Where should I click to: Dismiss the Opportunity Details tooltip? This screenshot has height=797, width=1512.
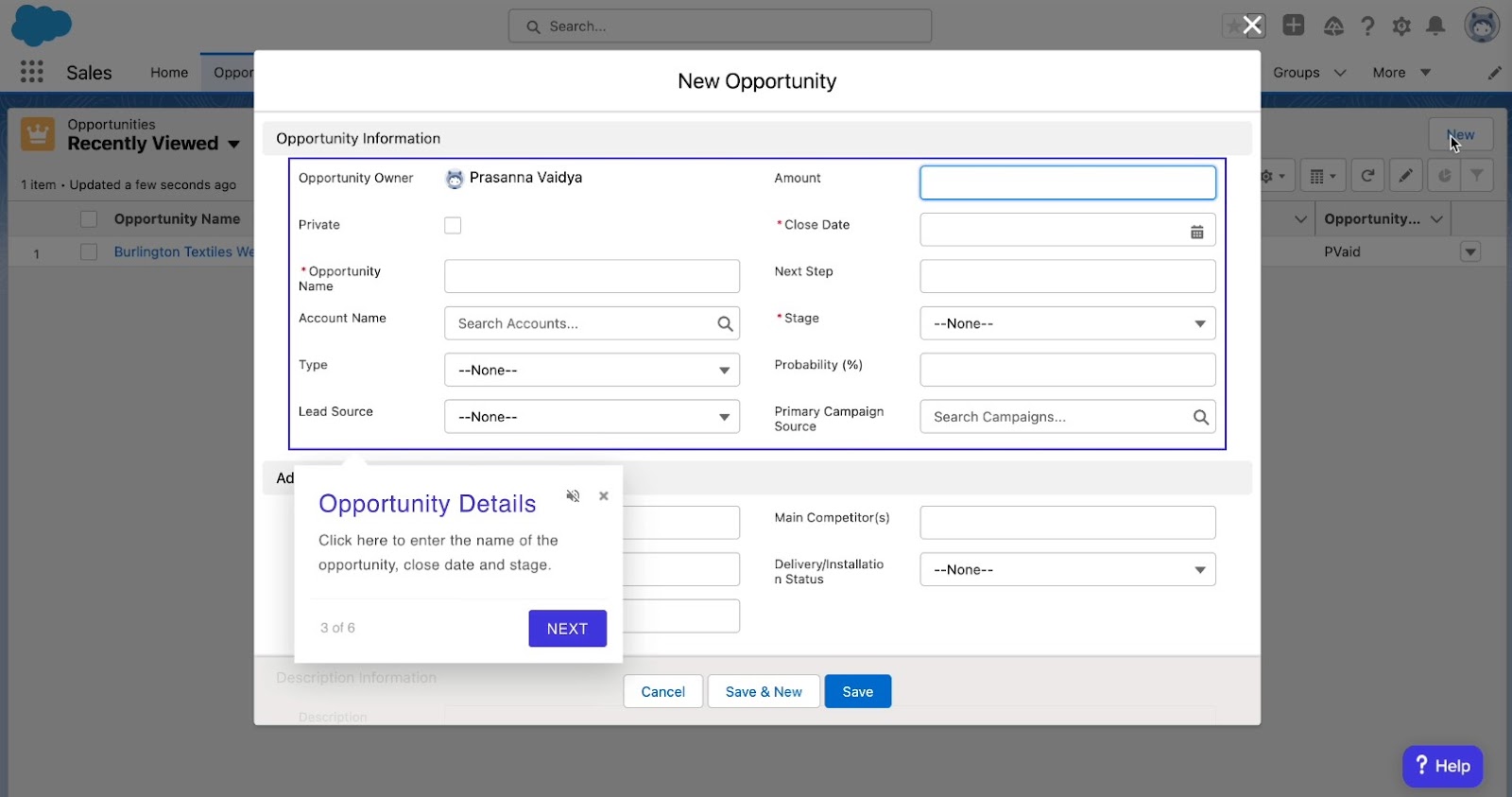pyautogui.click(x=604, y=495)
